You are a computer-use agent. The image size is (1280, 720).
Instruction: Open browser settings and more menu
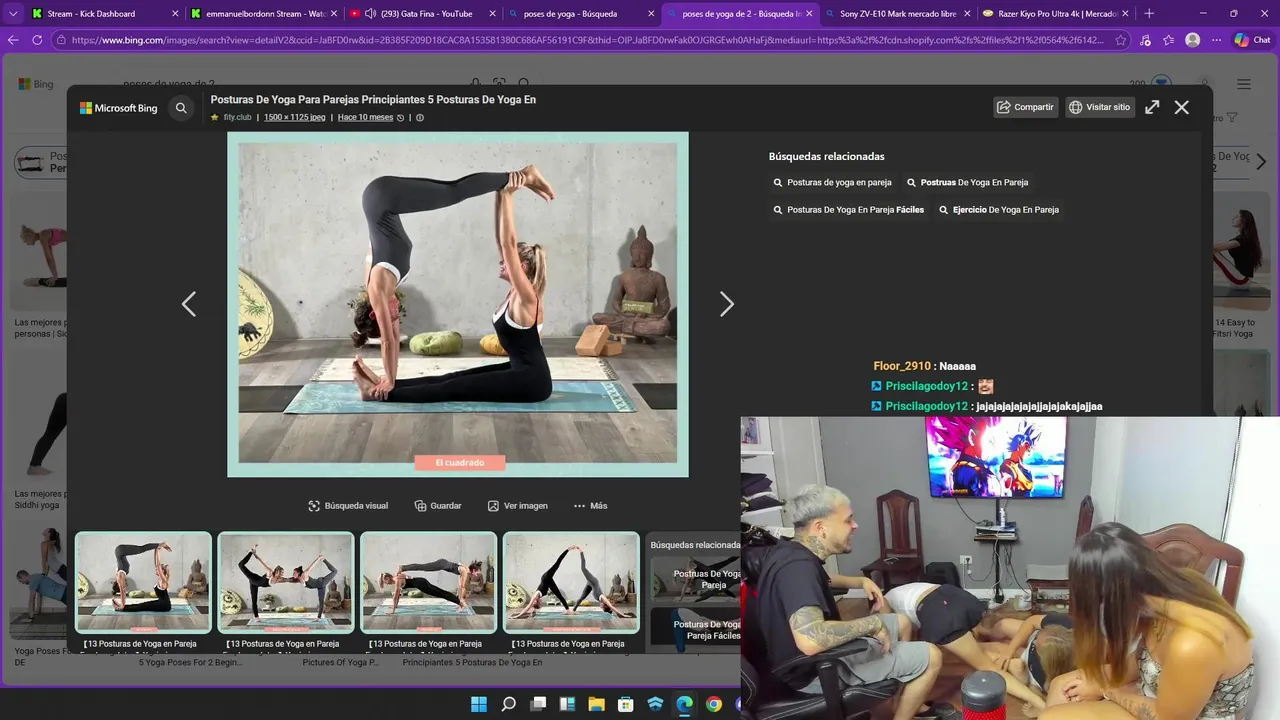1216,40
